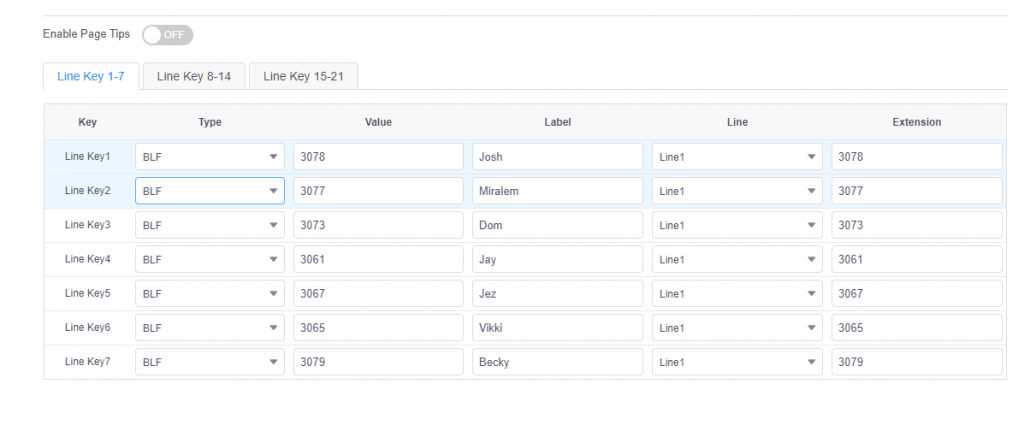Open Type dropdown for Line Key2
1024x431 pixels.
coord(210,191)
